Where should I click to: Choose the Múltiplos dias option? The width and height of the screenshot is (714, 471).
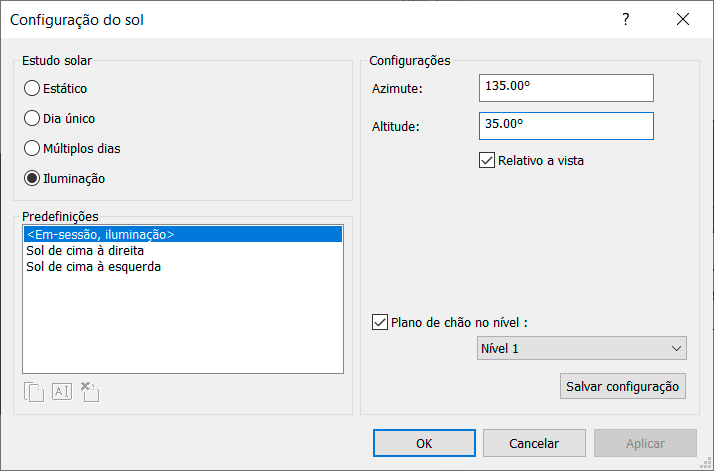tap(32, 148)
